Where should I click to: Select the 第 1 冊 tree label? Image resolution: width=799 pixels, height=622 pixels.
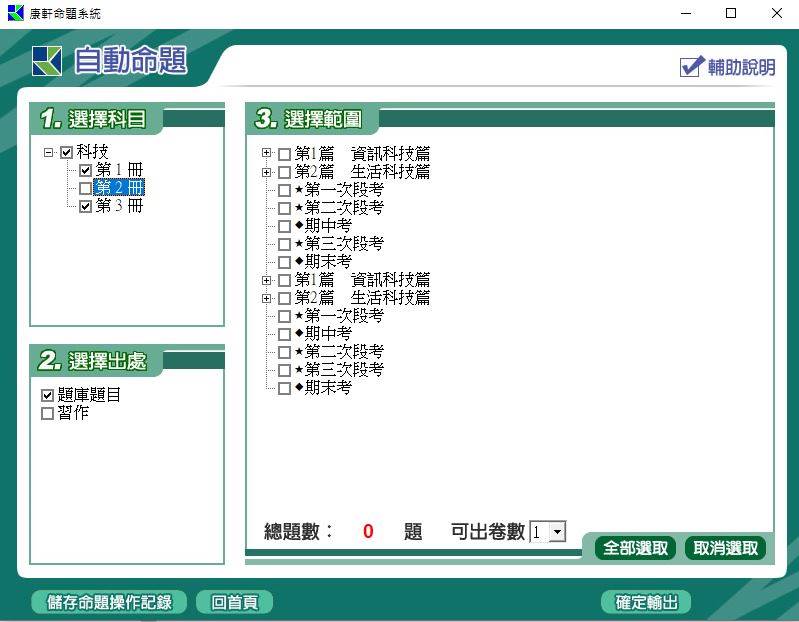point(119,170)
